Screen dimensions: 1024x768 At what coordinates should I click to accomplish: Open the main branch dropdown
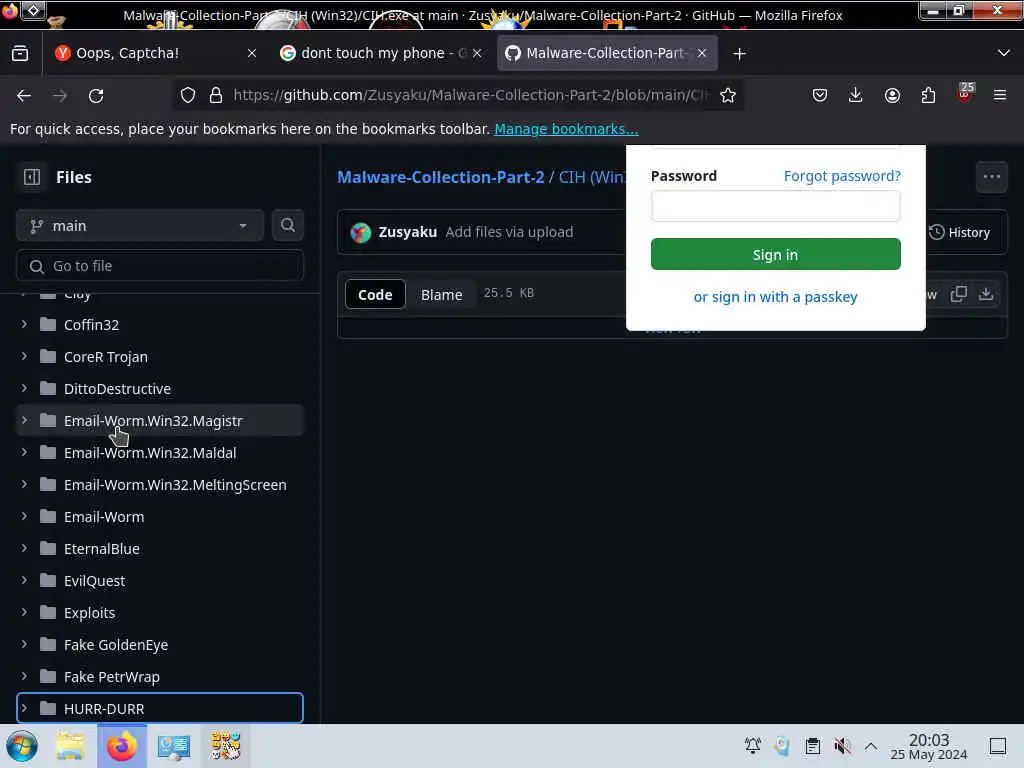pos(140,225)
